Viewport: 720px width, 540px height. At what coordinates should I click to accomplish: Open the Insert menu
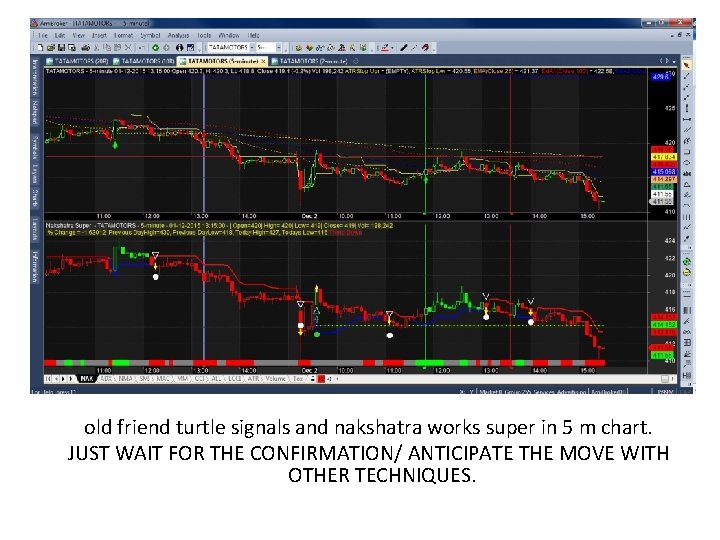click(x=99, y=35)
